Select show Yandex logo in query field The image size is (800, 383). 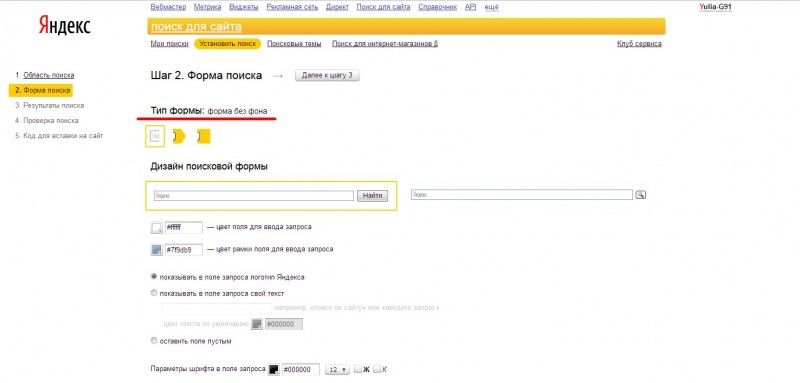154,276
